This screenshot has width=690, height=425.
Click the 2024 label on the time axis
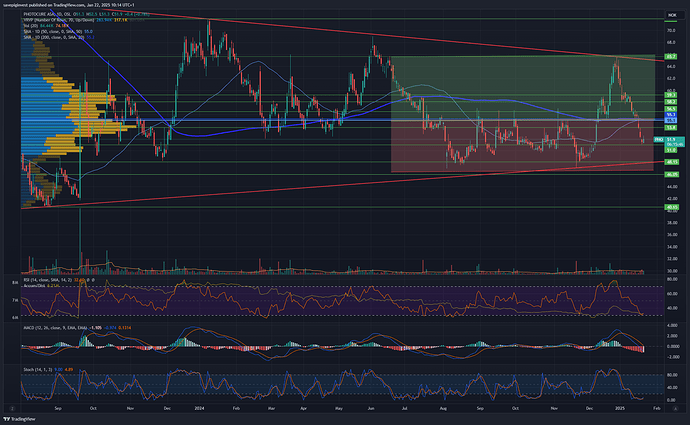point(199,408)
